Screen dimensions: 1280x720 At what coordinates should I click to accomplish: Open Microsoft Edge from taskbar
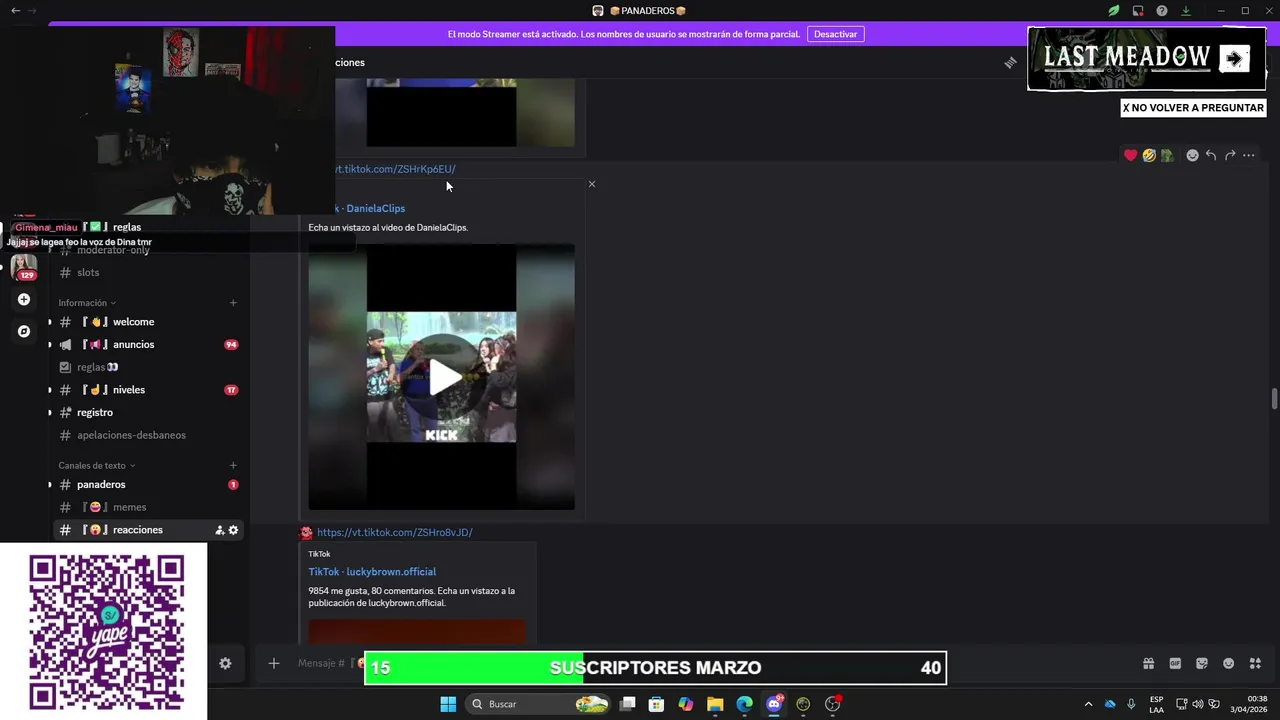coord(744,704)
